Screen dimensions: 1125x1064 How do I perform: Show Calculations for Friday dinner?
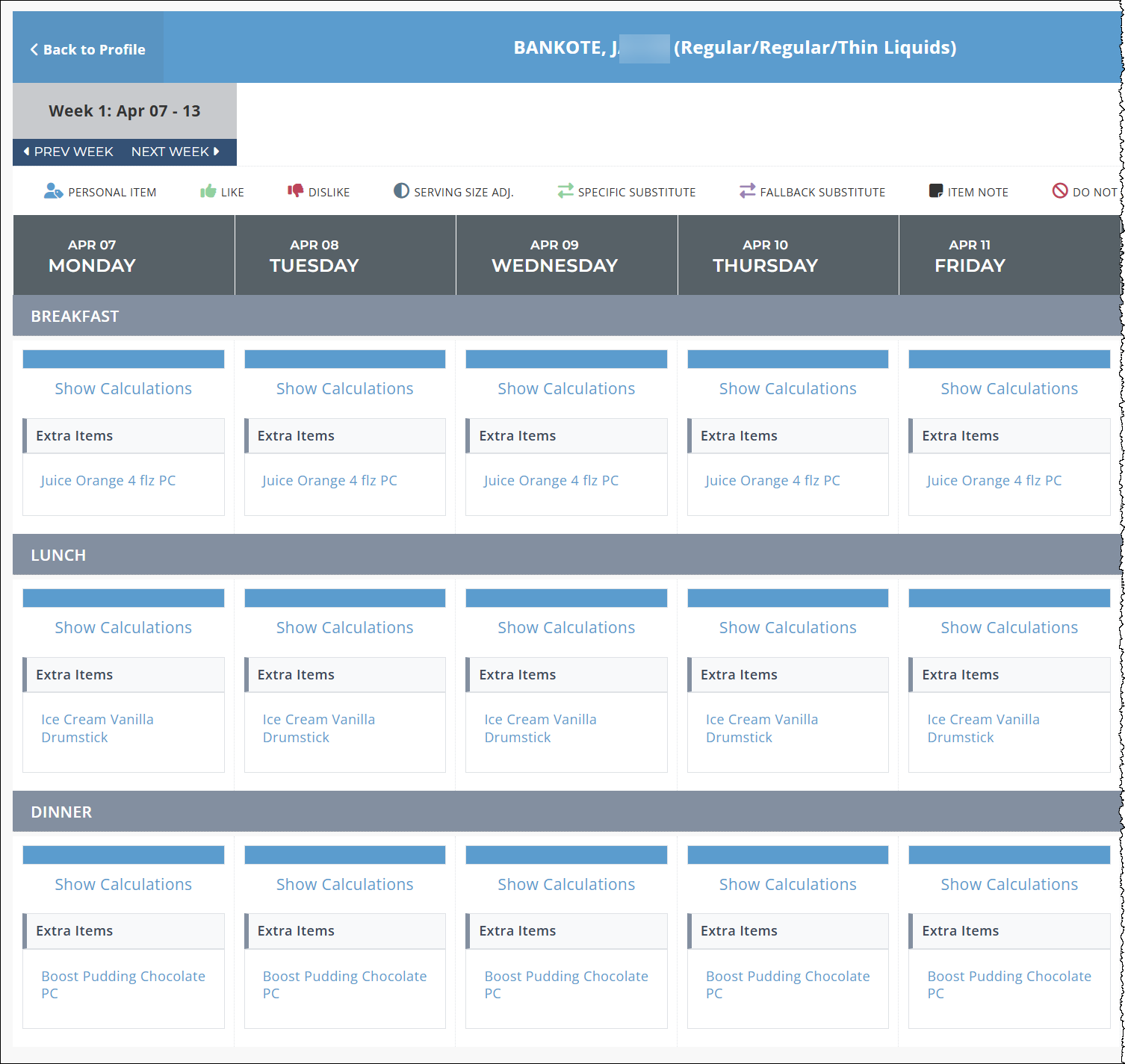[1009, 885]
